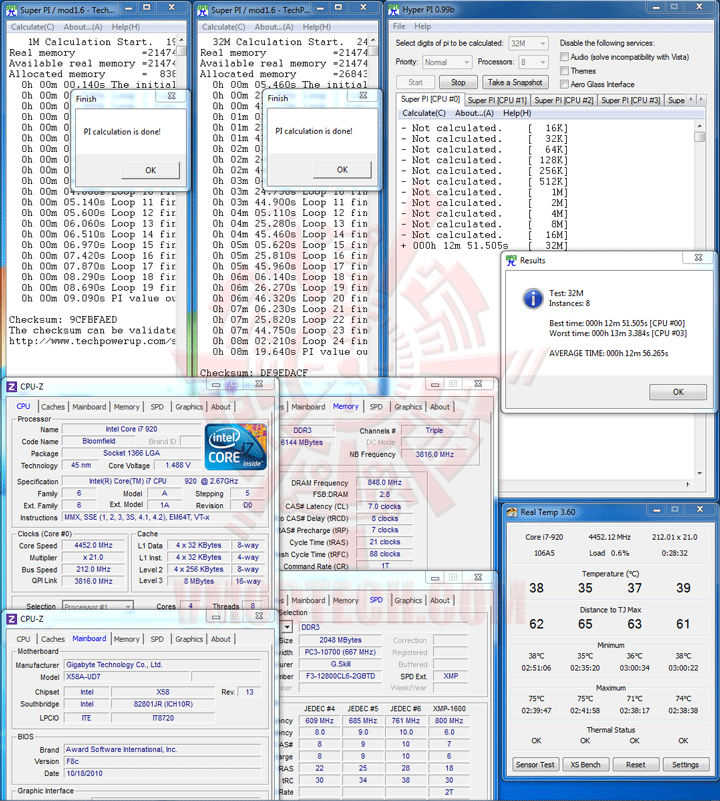Toggle Aero Glass Interface checkbox
This screenshot has width=720, height=801.
[x=564, y=84]
